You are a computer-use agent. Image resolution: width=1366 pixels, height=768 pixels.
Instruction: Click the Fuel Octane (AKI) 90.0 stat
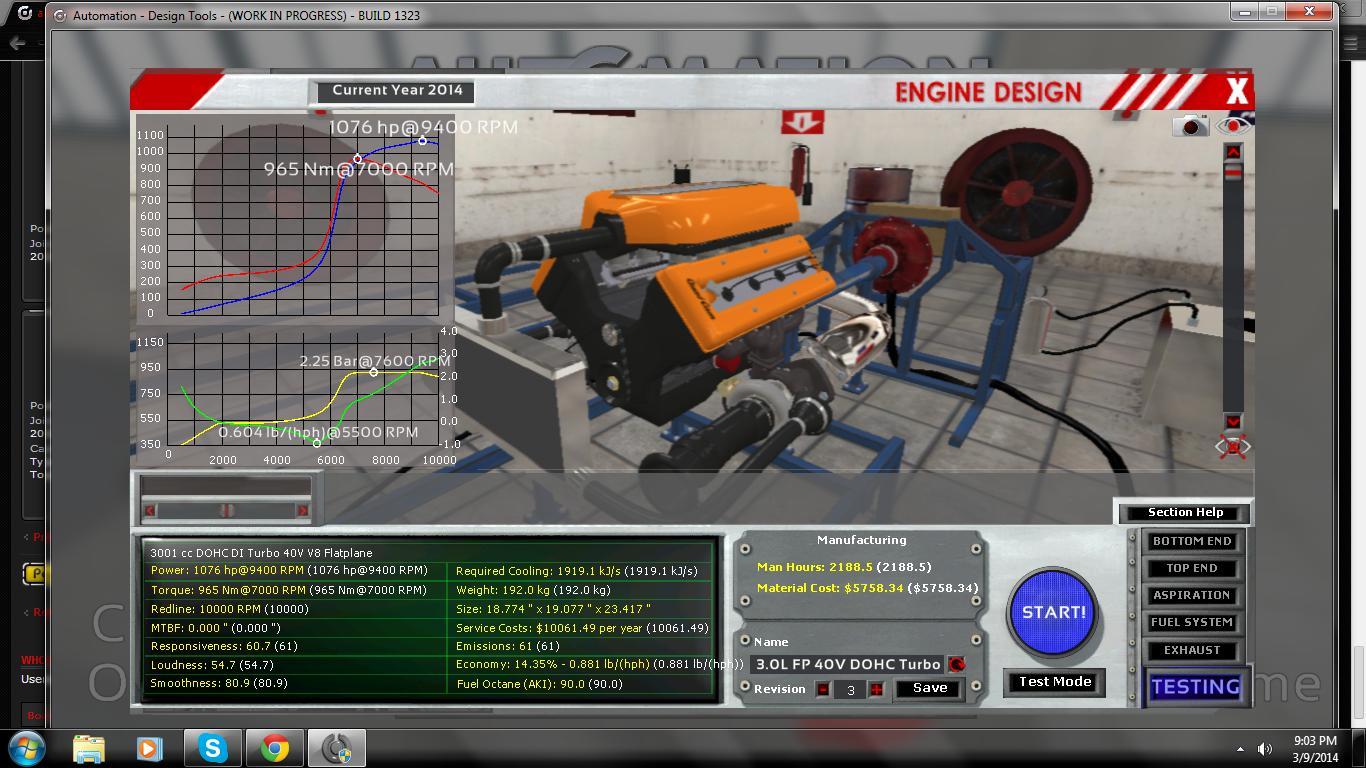pos(539,684)
